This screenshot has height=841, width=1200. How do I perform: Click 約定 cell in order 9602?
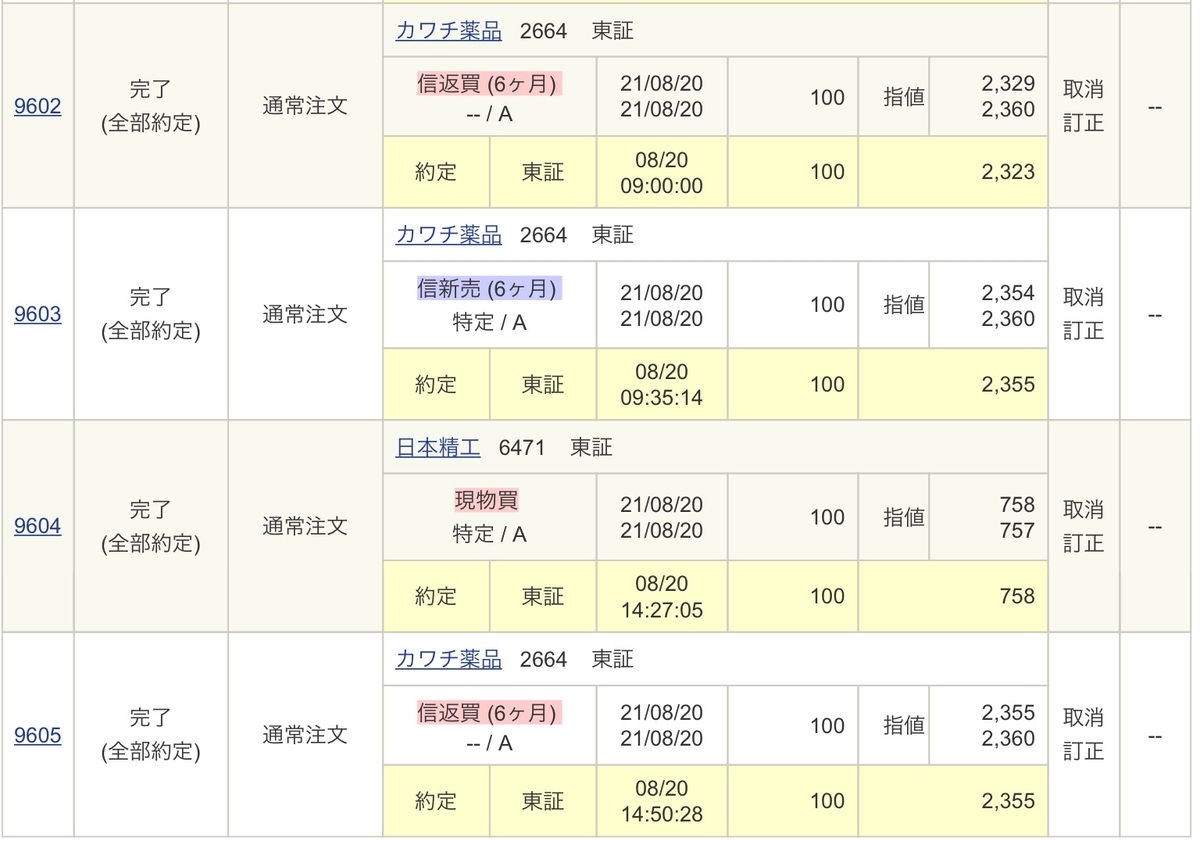pyautogui.click(x=436, y=172)
